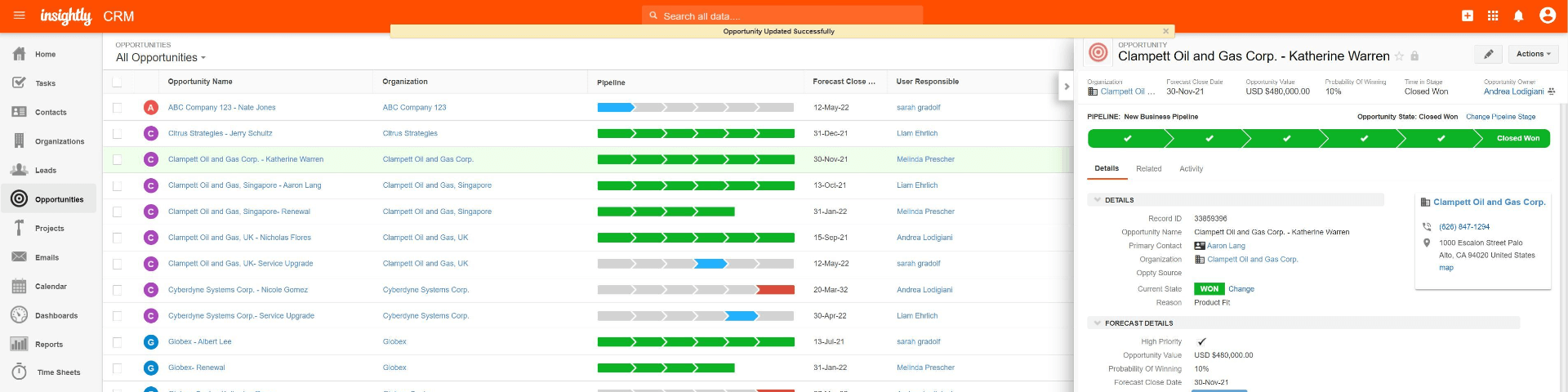Image resolution: width=1568 pixels, height=392 pixels.
Task: Select the Singapore- Renewal row checkbox
Action: (x=117, y=212)
